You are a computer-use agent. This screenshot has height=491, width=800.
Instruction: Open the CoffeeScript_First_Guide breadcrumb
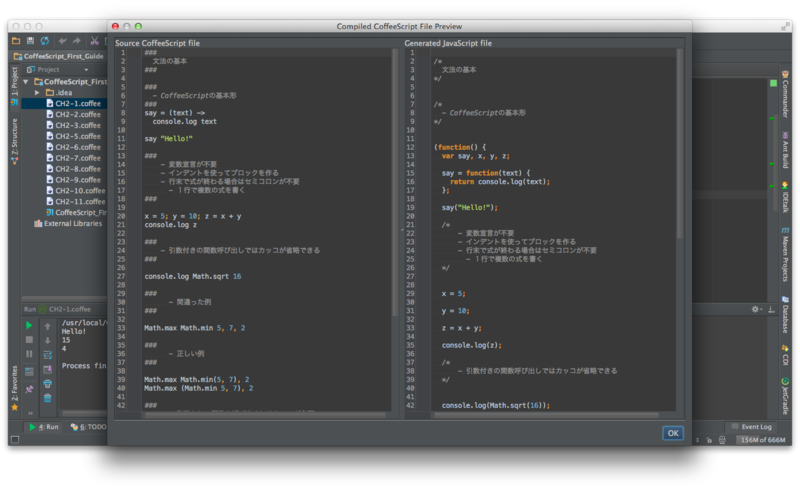pyautogui.click(x=59, y=56)
